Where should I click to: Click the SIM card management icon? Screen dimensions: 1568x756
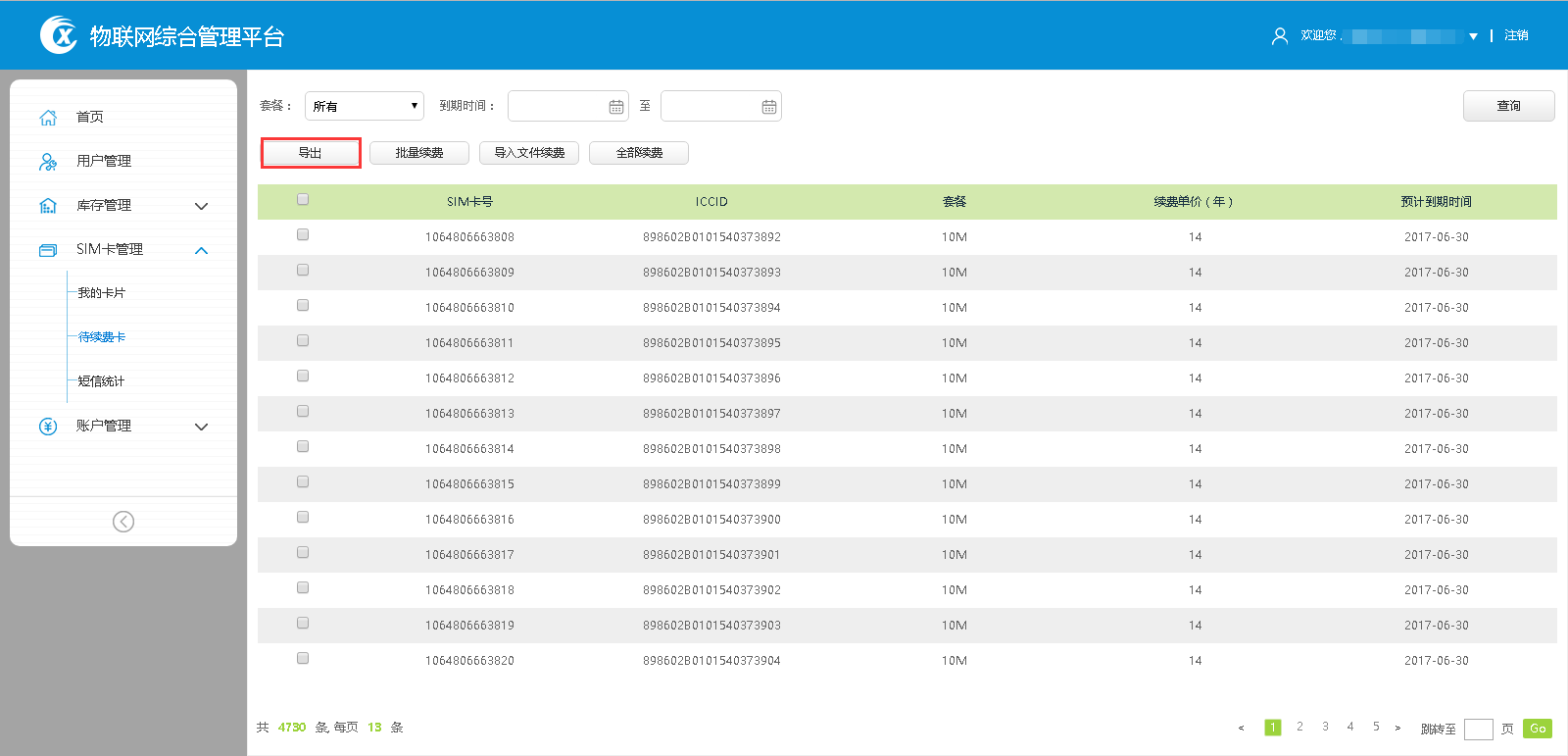[48, 250]
